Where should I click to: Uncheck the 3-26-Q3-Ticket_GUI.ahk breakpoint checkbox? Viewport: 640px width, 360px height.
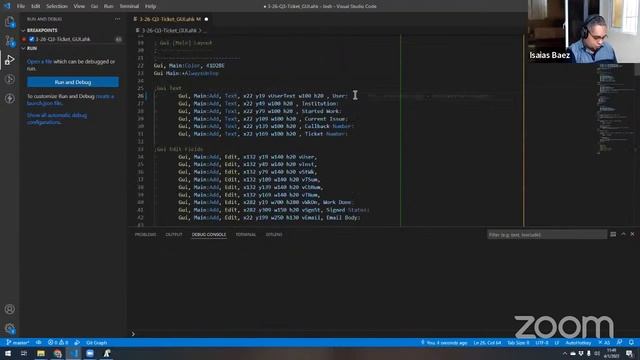tap(31, 39)
